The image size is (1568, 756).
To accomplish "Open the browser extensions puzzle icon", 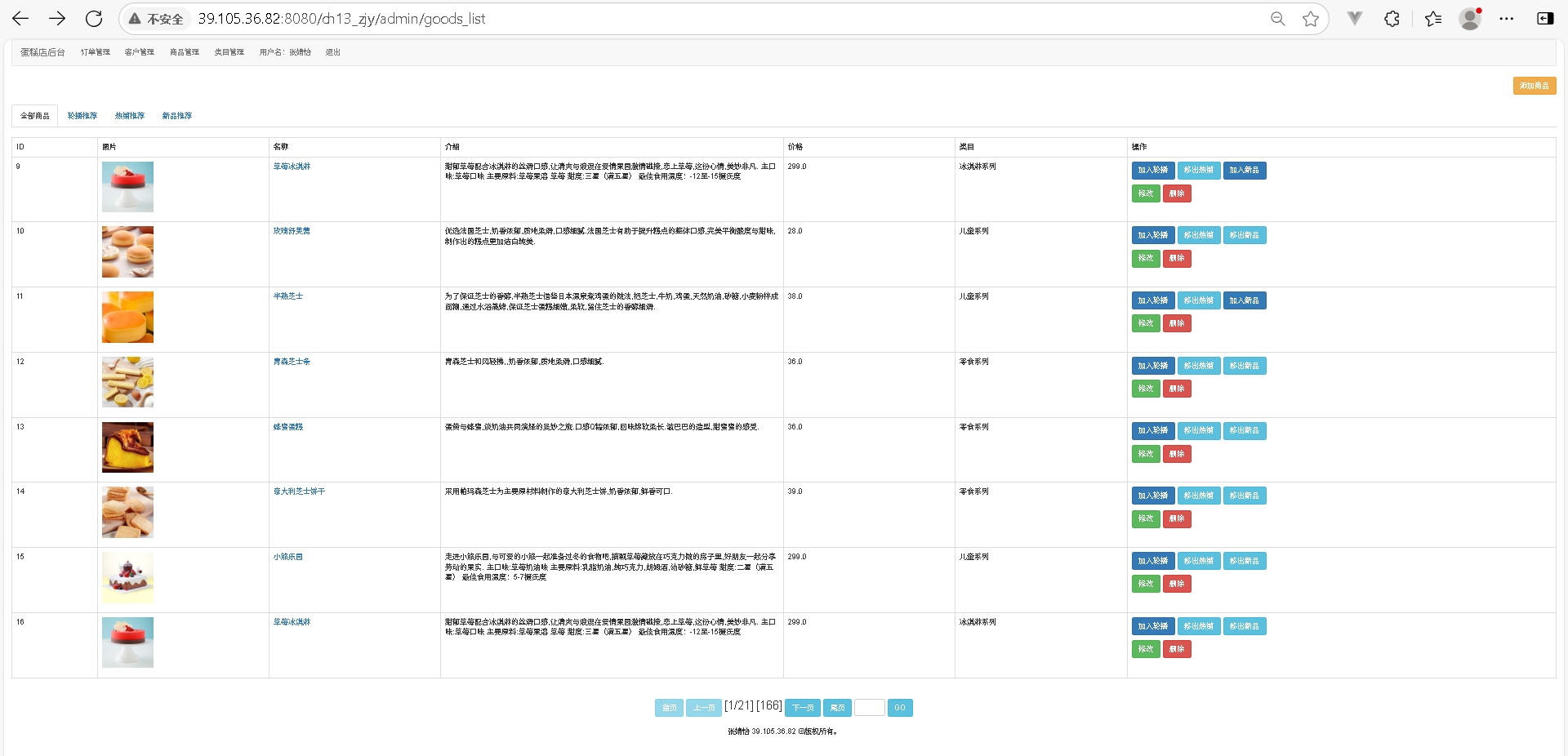I will pos(1392,19).
